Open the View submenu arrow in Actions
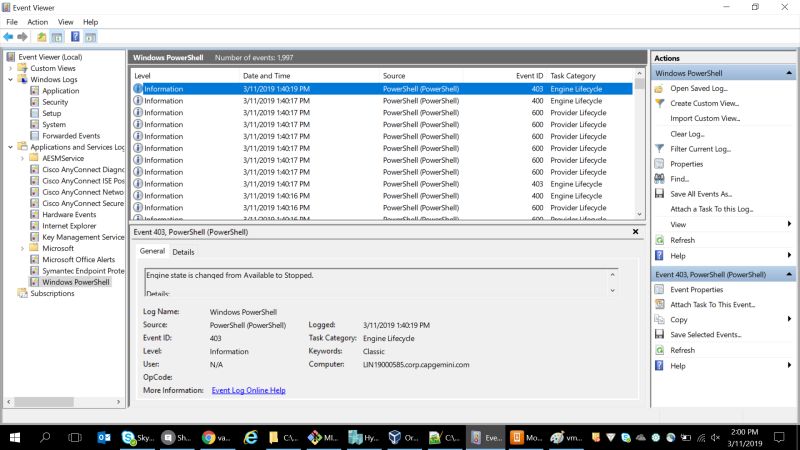The height and width of the screenshot is (450, 800). coord(789,224)
